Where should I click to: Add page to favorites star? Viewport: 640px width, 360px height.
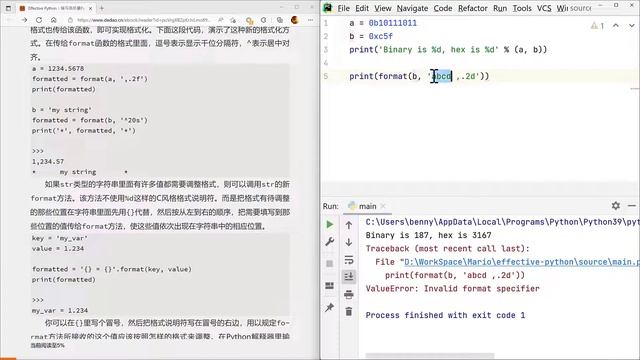tap(233, 20)
